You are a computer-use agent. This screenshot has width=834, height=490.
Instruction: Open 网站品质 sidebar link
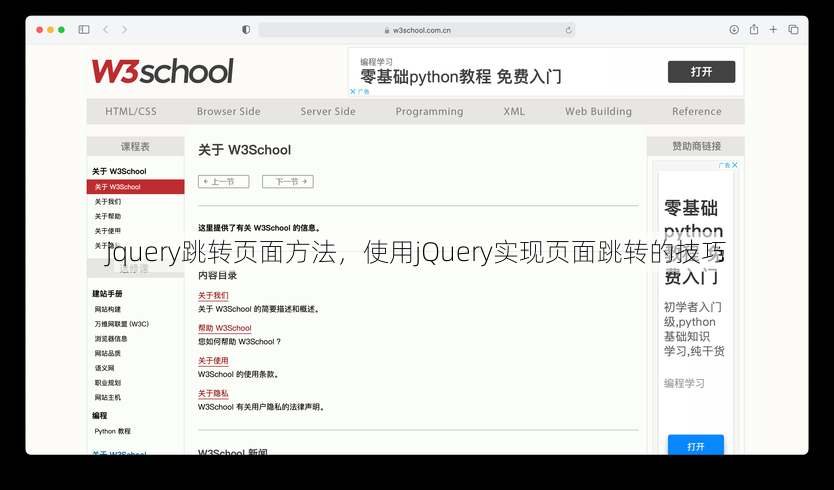(108, 353)
